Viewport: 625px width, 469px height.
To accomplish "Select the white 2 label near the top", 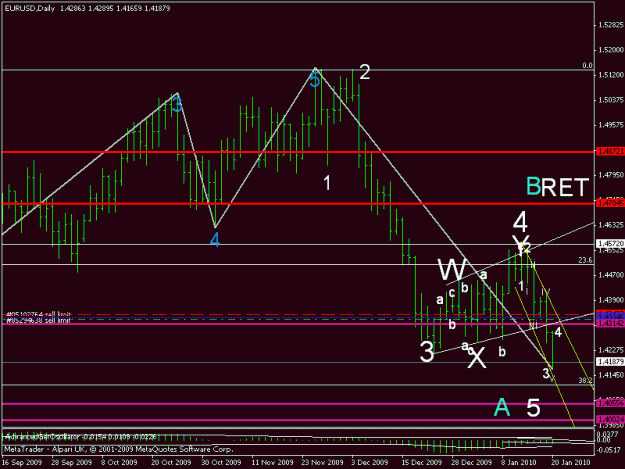I will click(x=365, y=72).
